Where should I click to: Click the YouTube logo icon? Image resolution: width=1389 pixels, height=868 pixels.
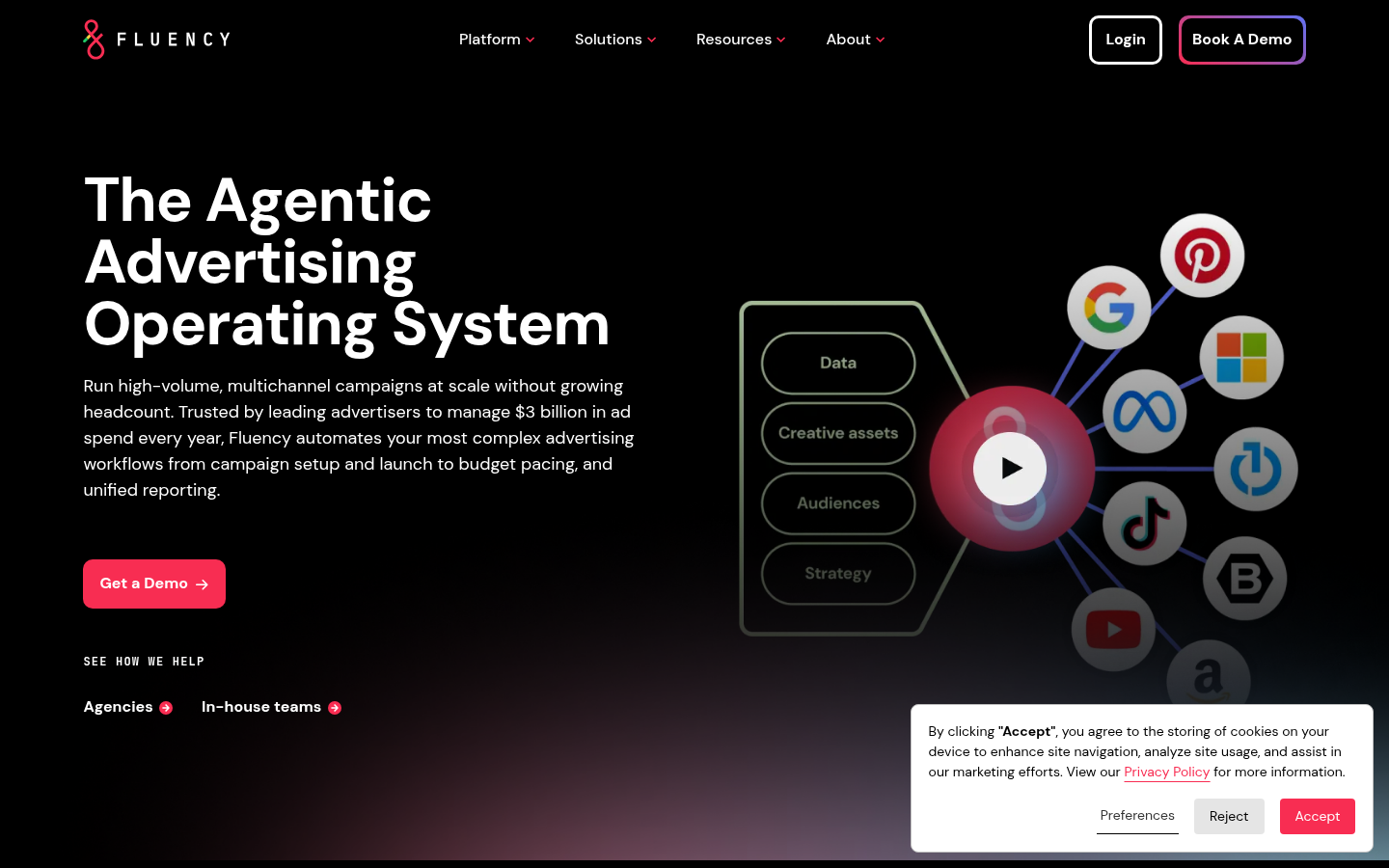click(x=1113, y=630)
